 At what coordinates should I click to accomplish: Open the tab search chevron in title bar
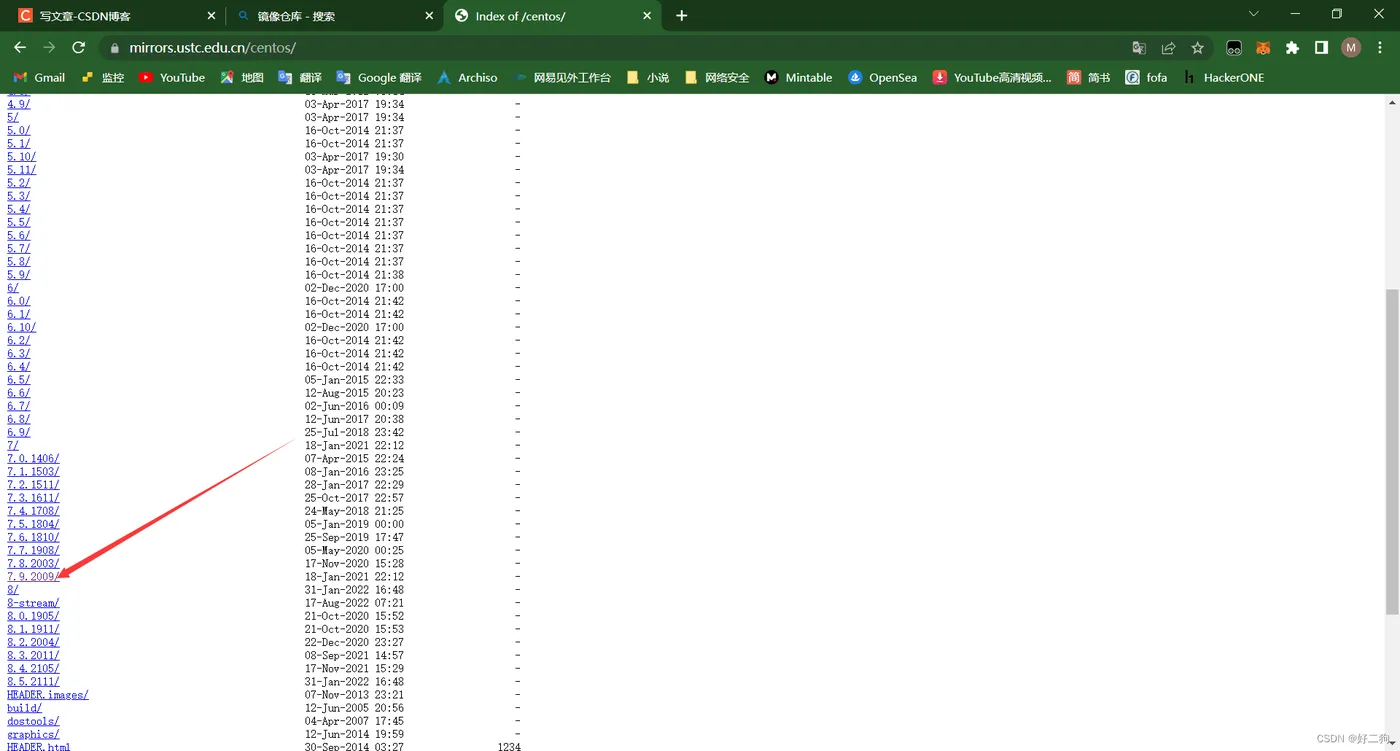click(x=1254, y=14)
